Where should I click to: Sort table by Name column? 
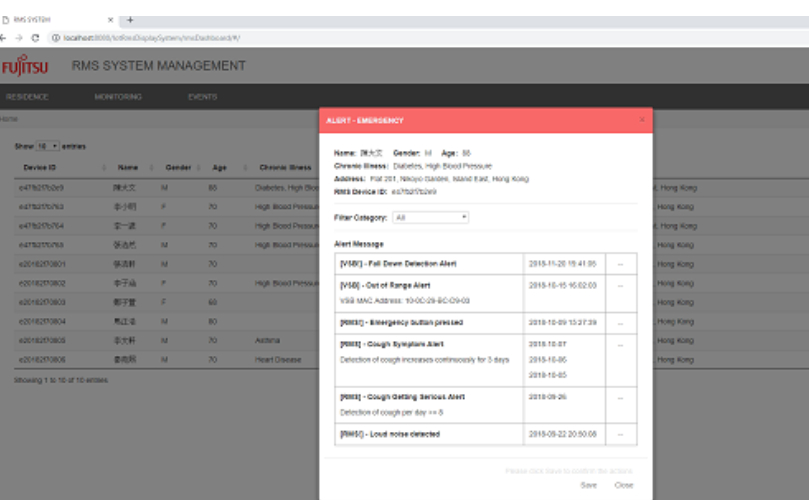point(128,168)
